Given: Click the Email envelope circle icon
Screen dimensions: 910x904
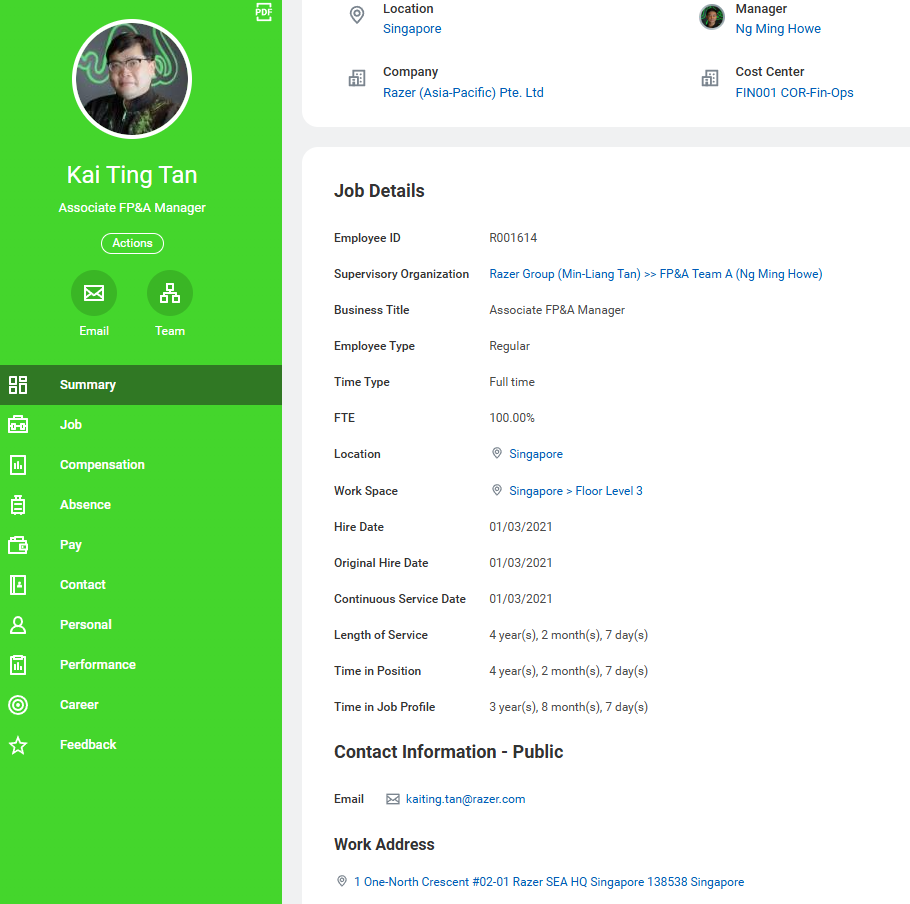Looking at the screenshot, I should pos(94,293).
